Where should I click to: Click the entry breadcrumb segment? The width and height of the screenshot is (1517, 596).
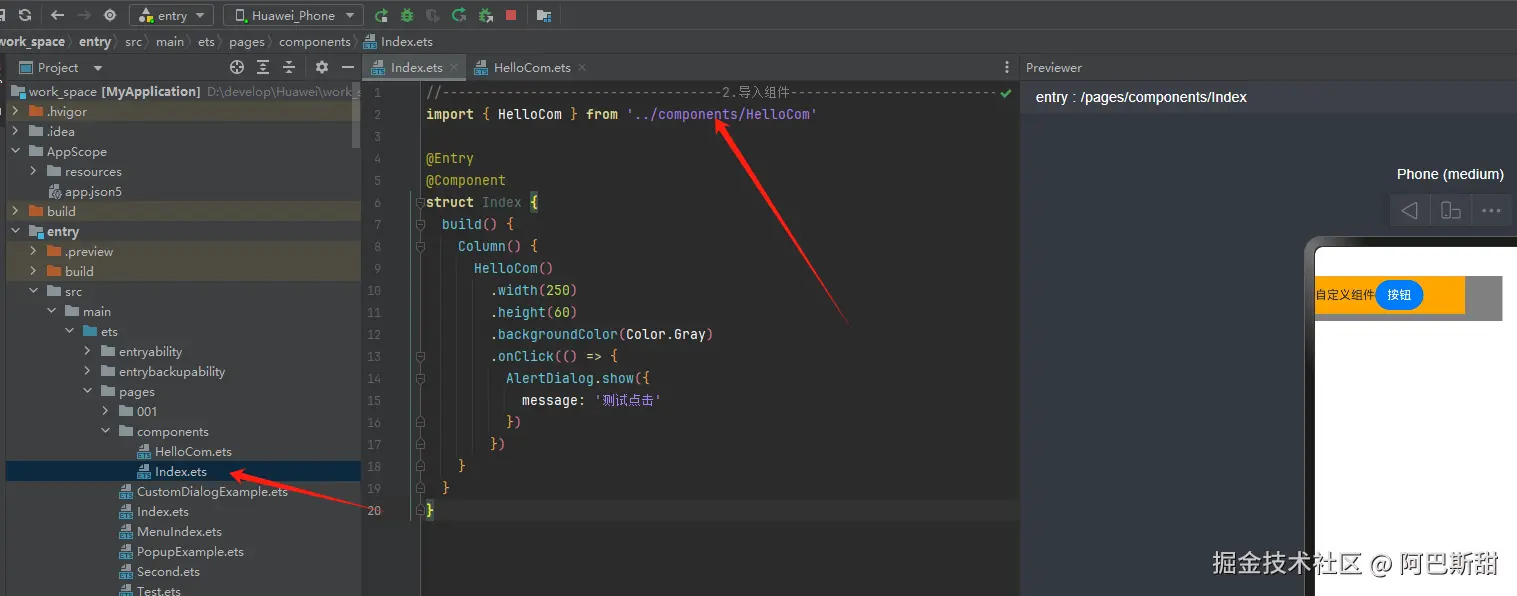coord(95,42)
